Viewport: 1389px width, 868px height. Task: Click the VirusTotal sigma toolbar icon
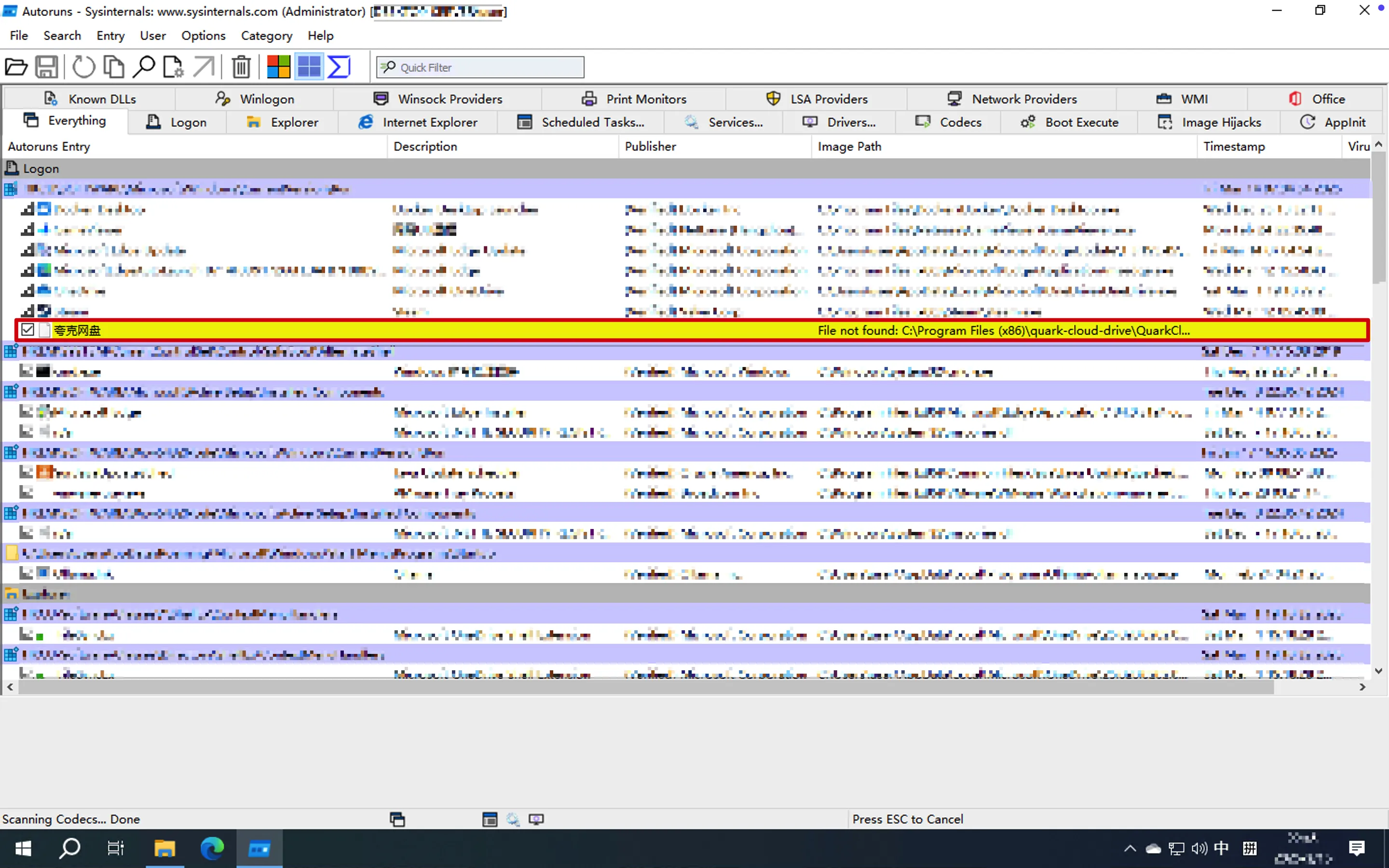tap(339, 67)
